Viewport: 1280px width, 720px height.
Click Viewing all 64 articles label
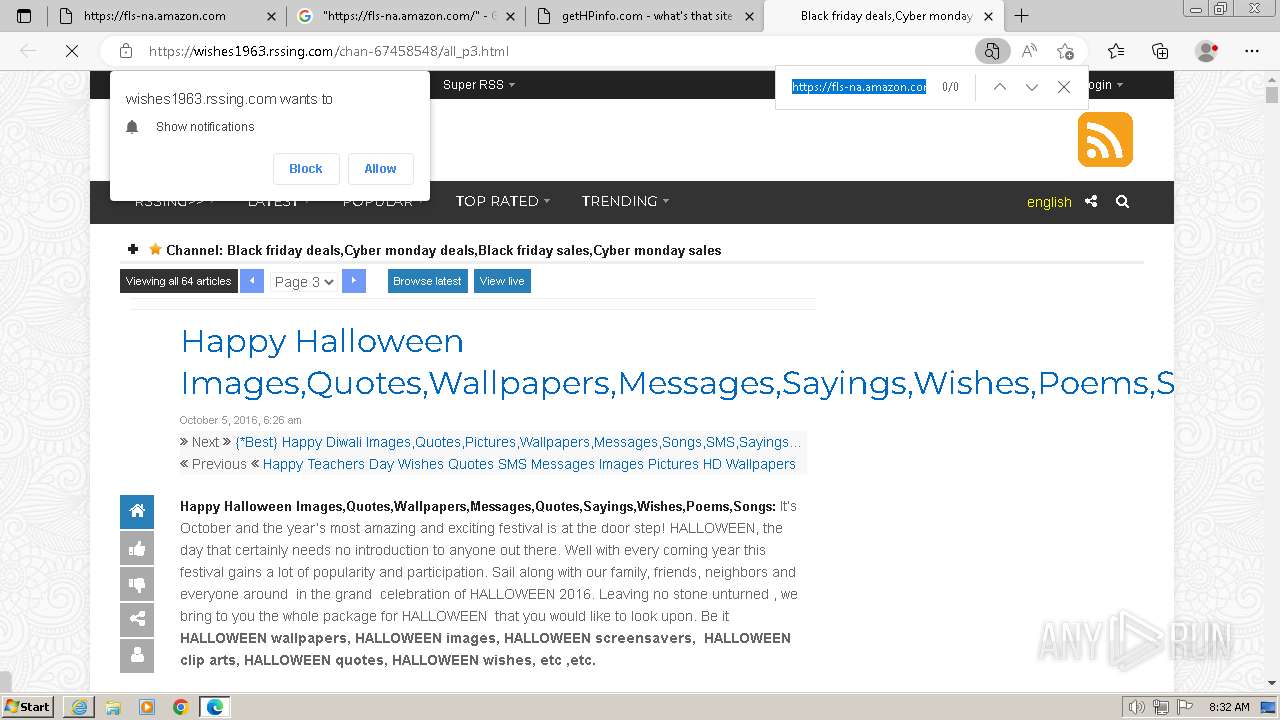click(179, 281)
